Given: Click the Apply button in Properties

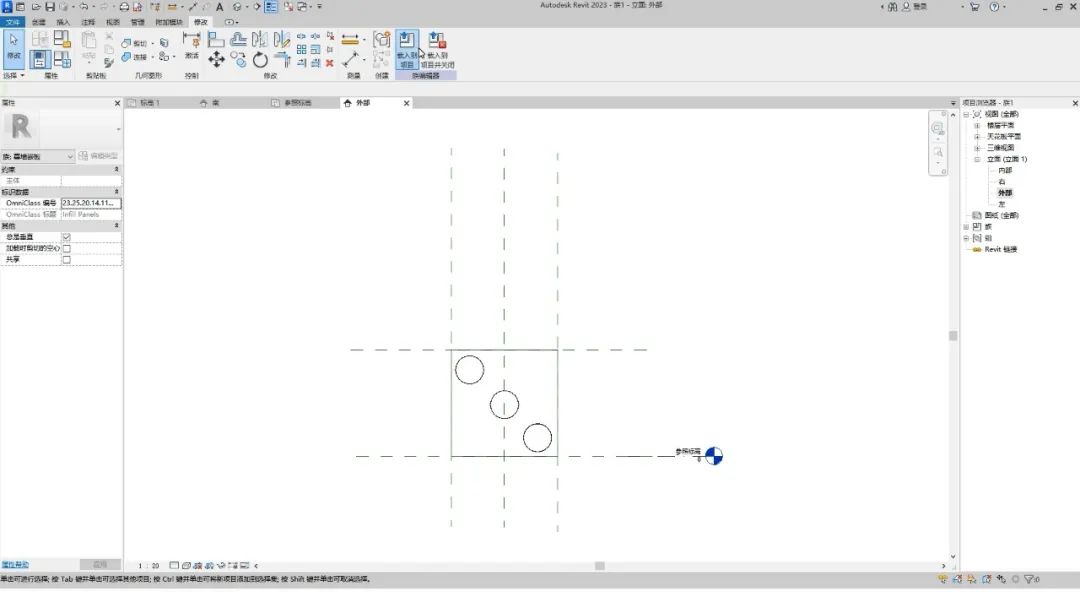Looking at the screenshot, I should tap(100, 565).
